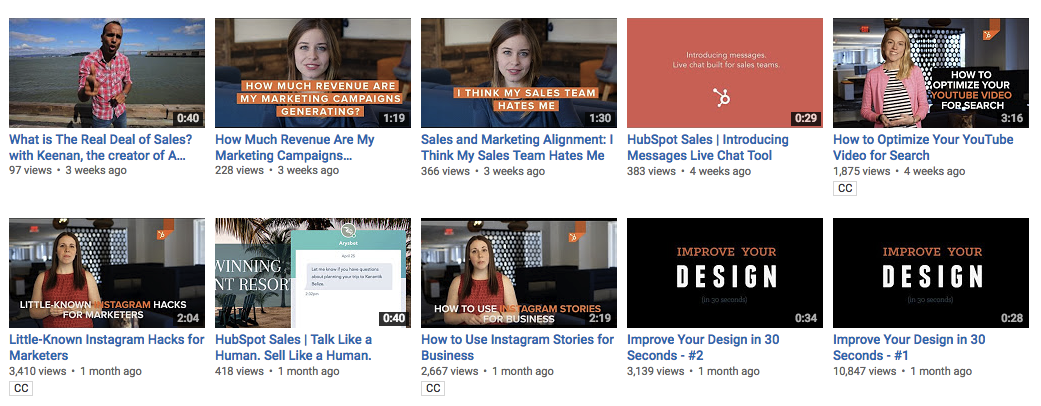
Task: Click CC badge under YouTube optimization video
Action: tap(844, 188)
